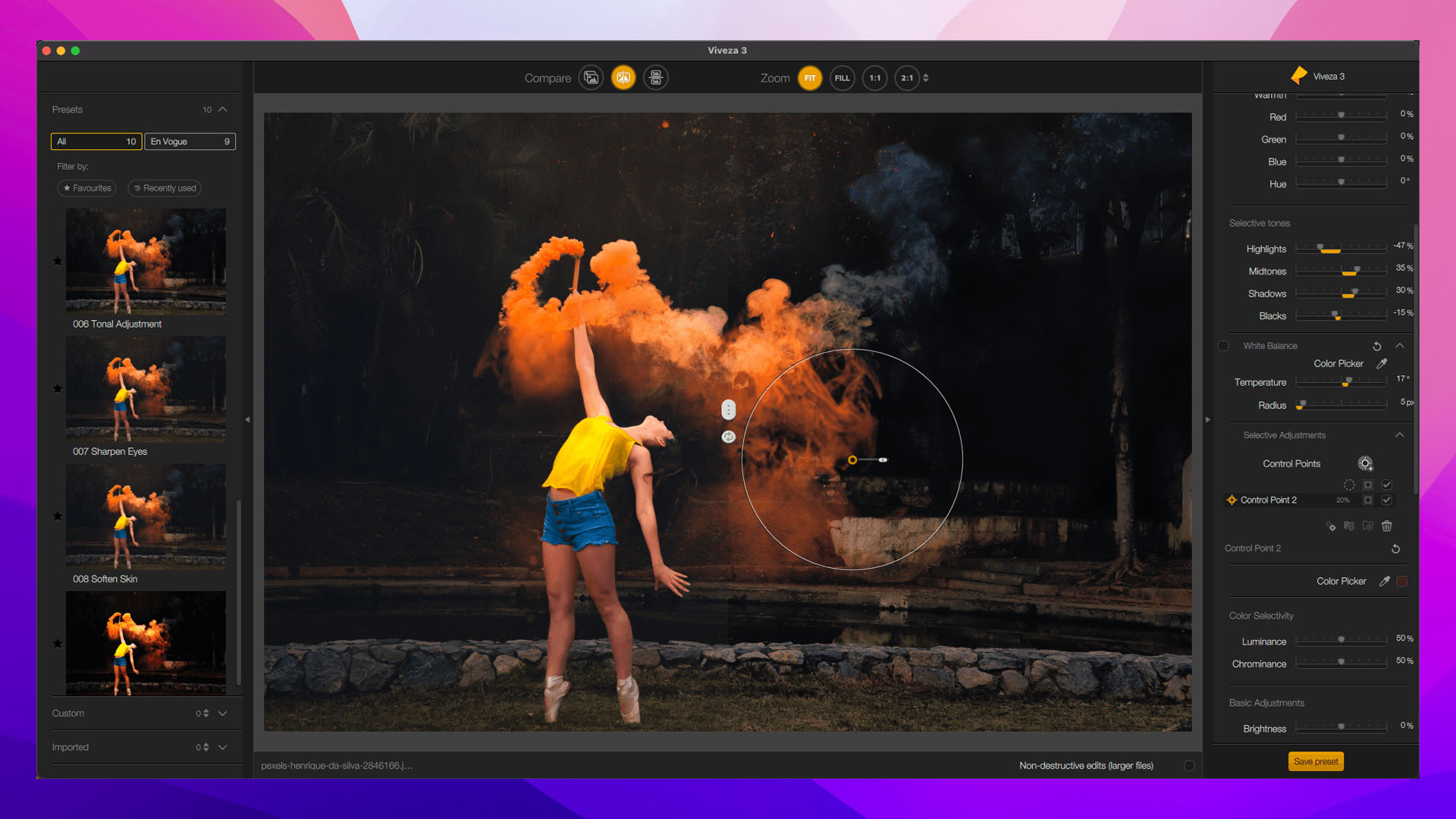Screen dimensions: 1456x819
Task: Select the split-view compare icon
Action: pos(623,77)
